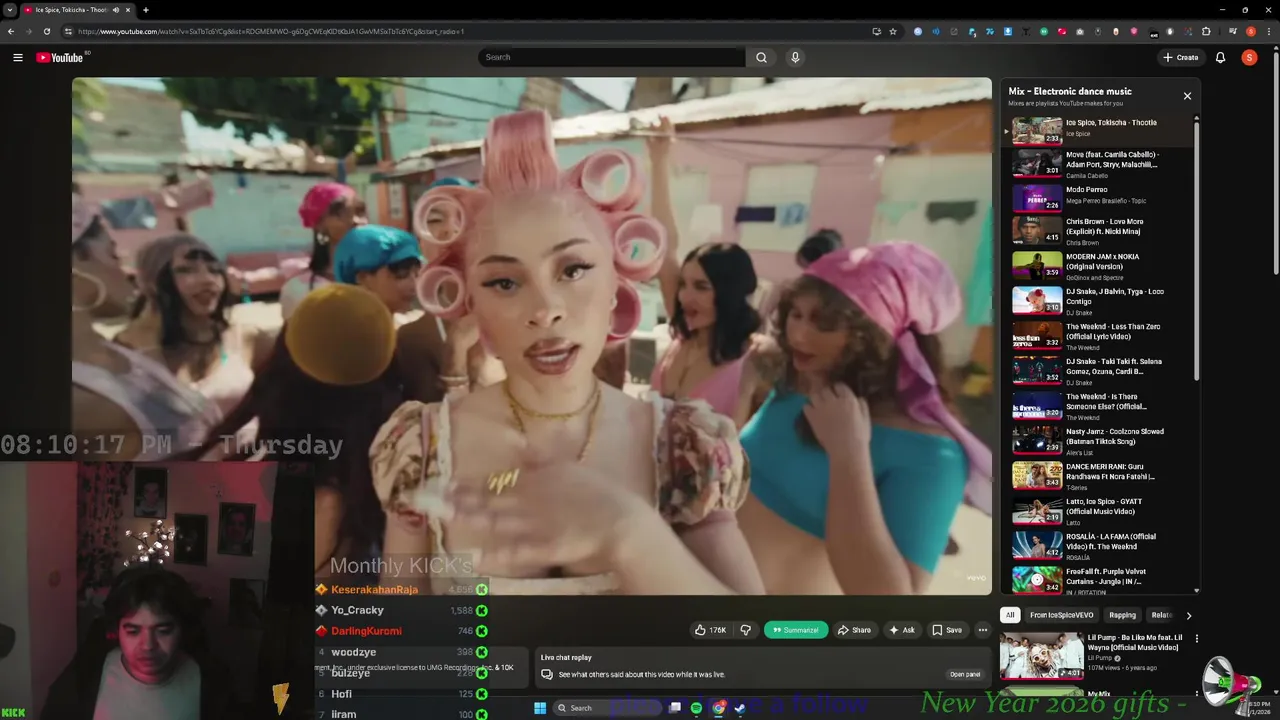Open the more actions ellipsis under video
This screenshot has width=1280, height=720.
click(983, 630)
